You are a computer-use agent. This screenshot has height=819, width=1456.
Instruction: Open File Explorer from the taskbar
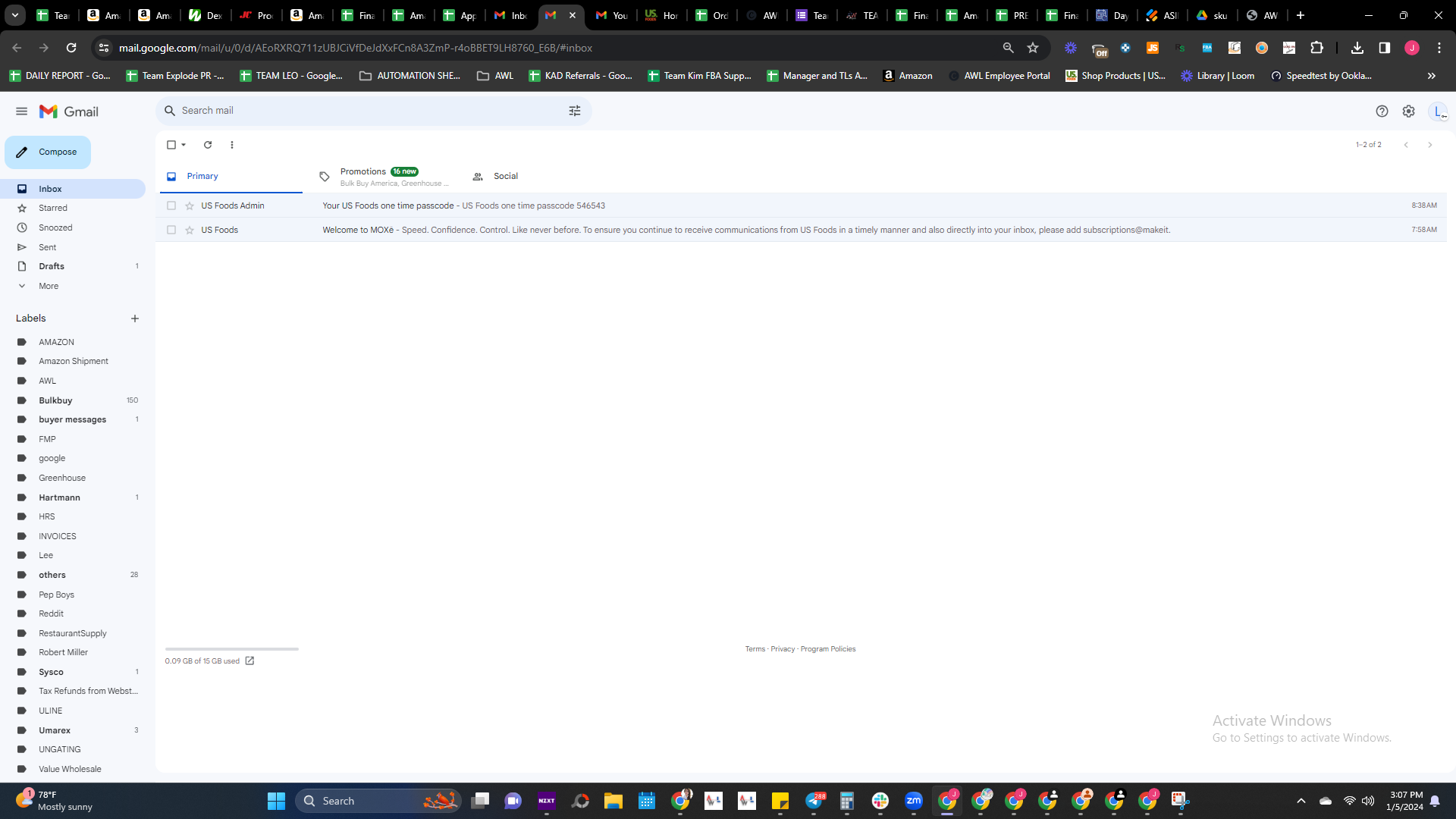click(x=613, y=801)
